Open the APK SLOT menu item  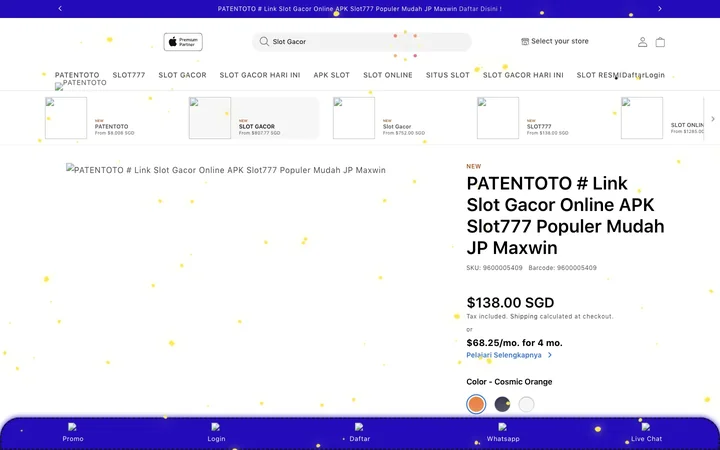(x=332, y=75)
